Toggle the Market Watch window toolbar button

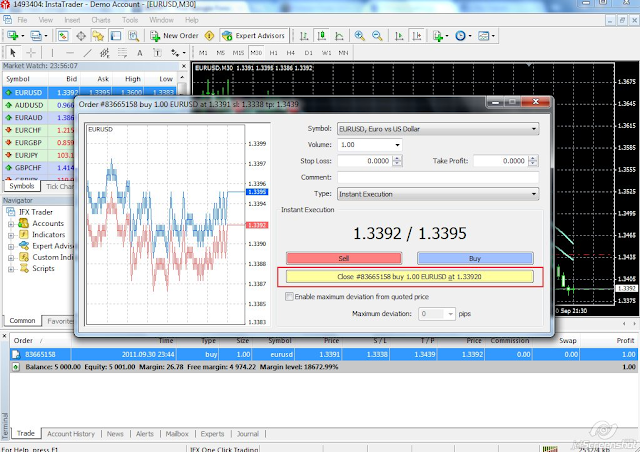click(63, 36)
